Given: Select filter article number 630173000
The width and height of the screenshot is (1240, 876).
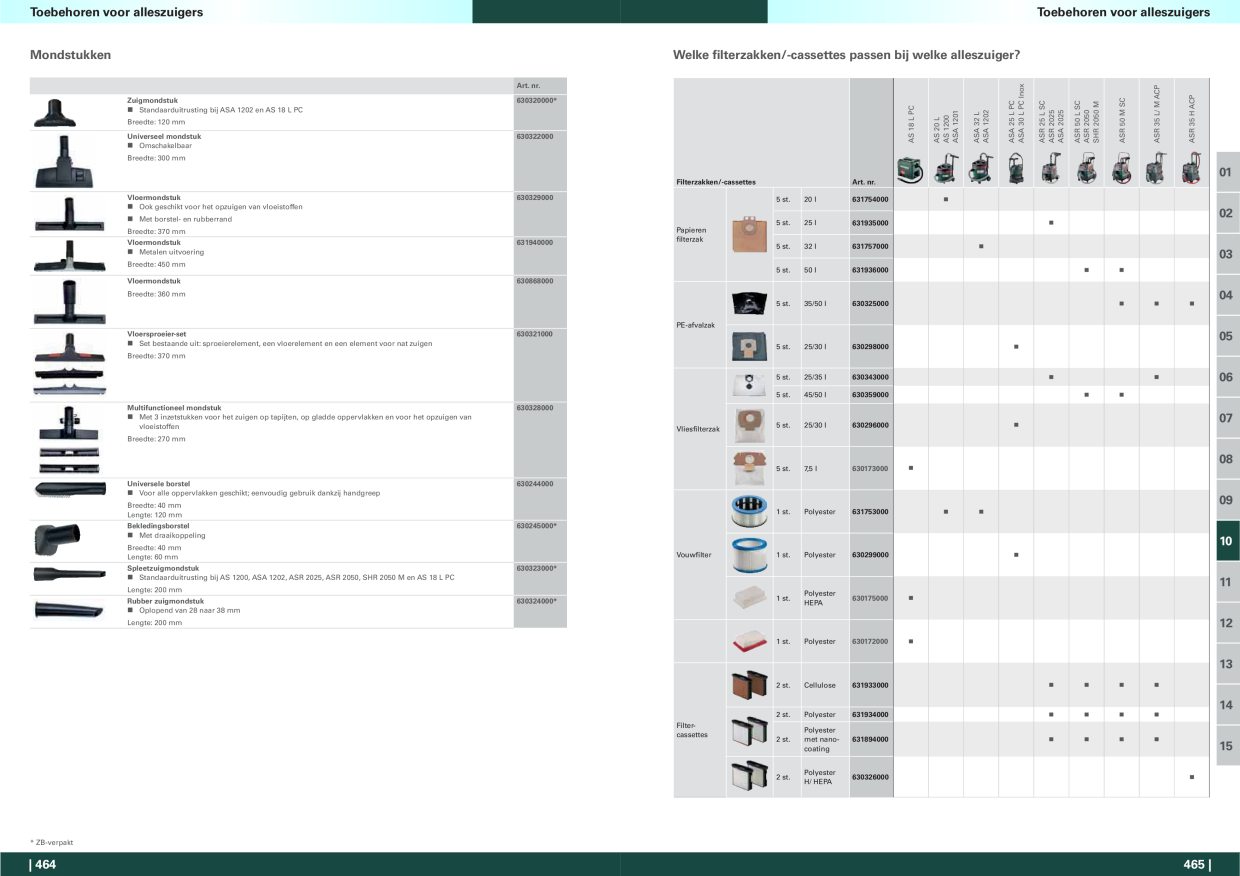Looking at the screenshot, I should point(870,468).
